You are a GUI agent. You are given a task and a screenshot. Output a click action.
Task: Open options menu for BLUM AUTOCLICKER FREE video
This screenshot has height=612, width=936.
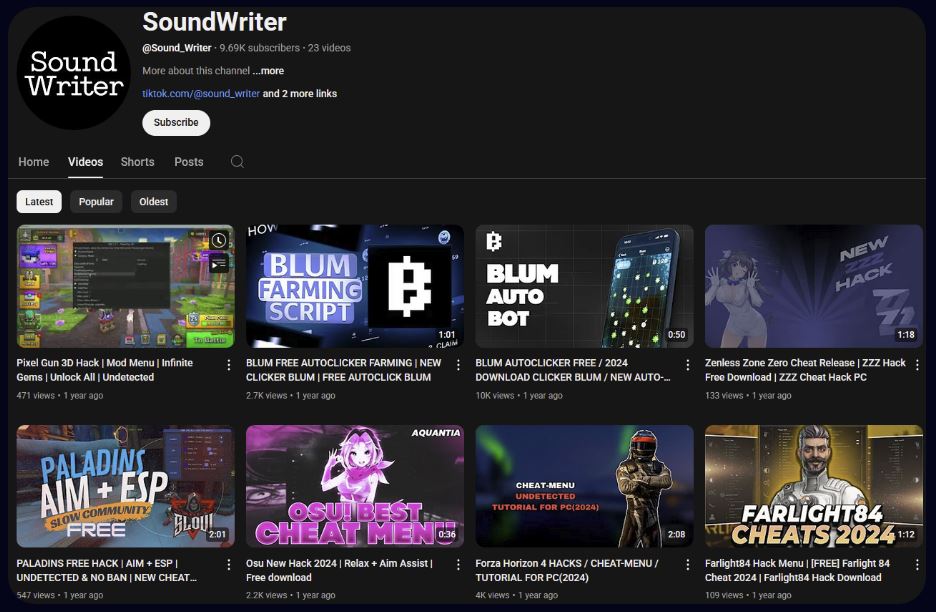(x=688, y=365)
